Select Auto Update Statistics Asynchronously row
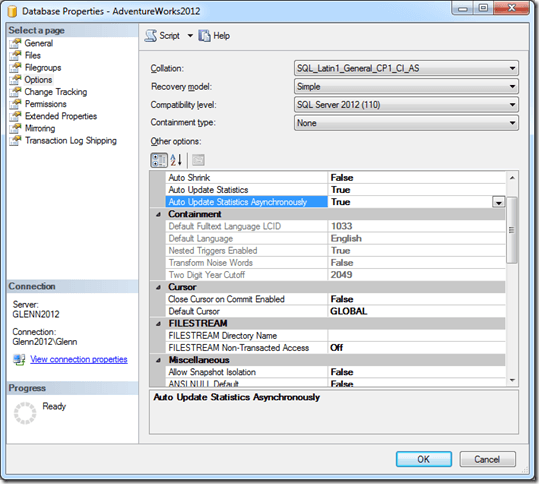539x484 pixels. (x=335, y=202)
